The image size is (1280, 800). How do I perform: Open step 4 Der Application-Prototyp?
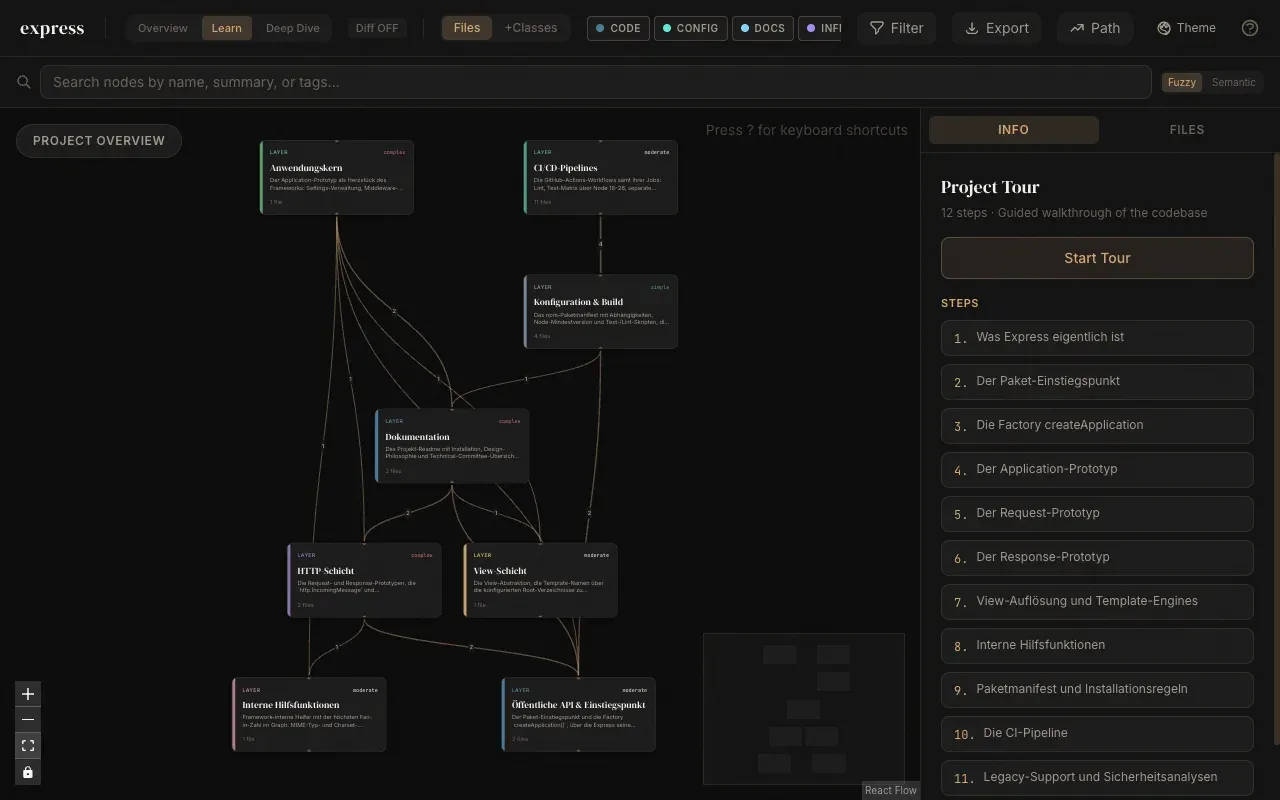tap(1097, 470)
